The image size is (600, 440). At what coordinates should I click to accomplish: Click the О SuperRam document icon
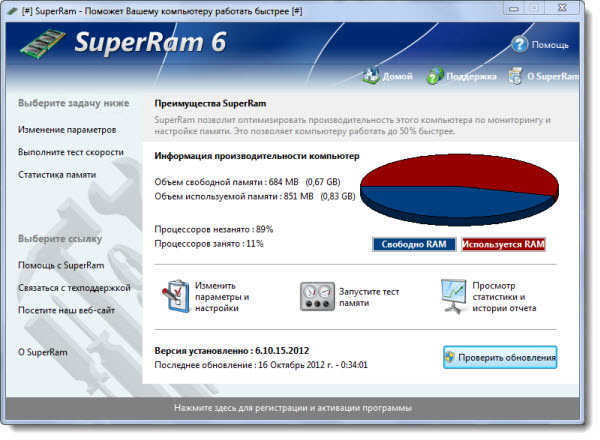[x=515, y=76]
